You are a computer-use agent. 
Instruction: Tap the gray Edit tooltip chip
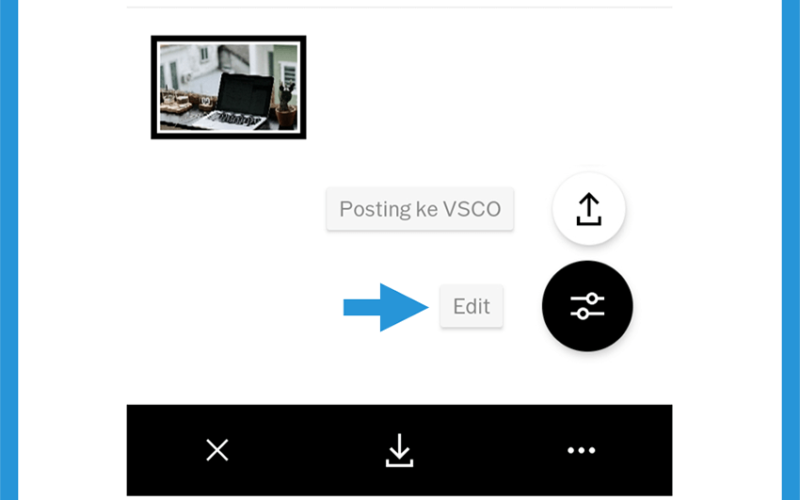pos(471,306)
